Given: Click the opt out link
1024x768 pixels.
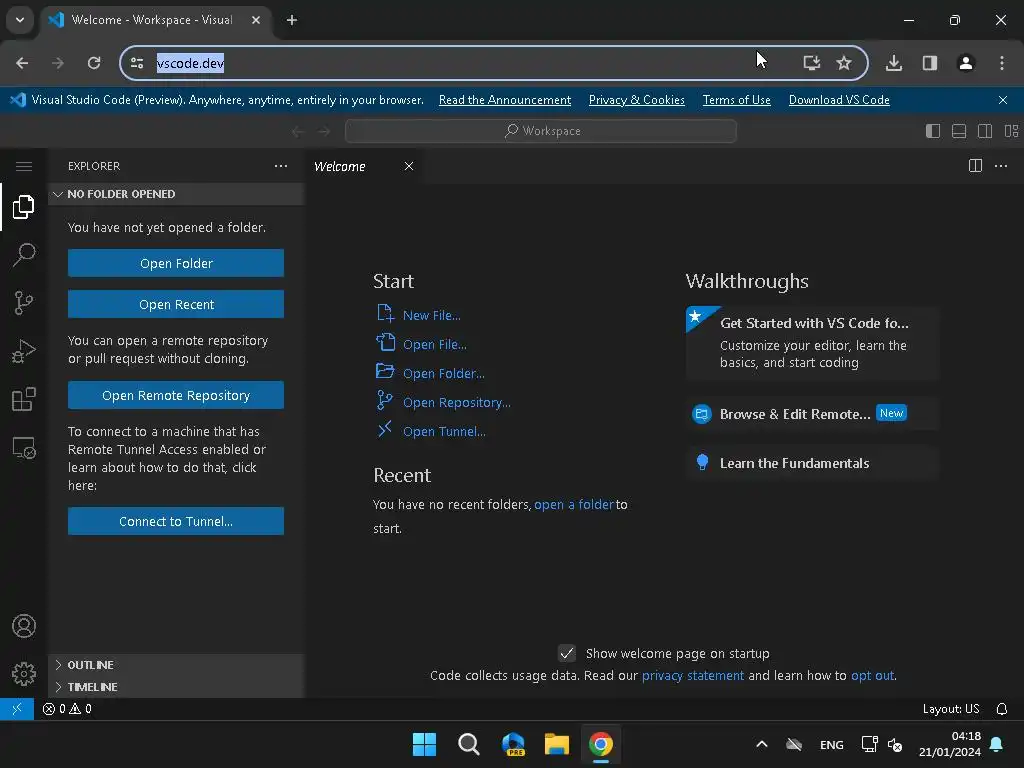Looking at the screenshot, I should coord(872,675).
